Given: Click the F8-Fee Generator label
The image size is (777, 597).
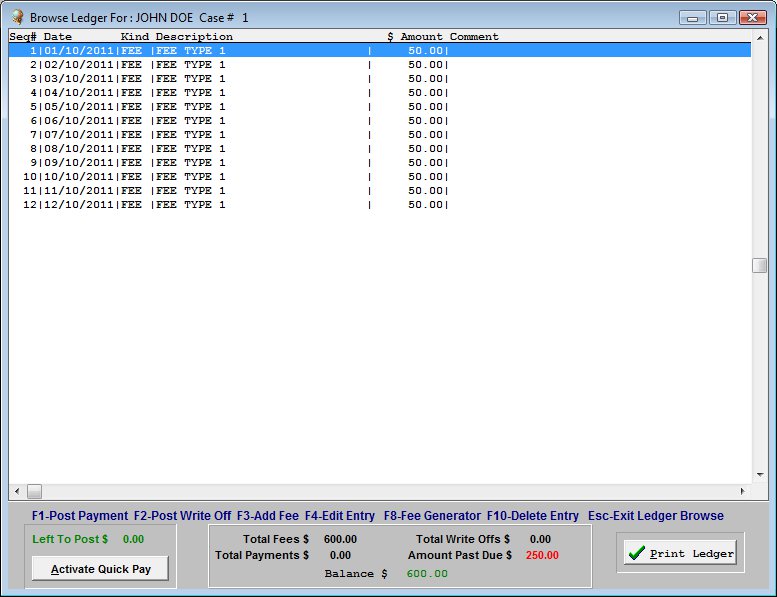Looking at the screenshot, I should pyautogui.click(x=432, y=516).
